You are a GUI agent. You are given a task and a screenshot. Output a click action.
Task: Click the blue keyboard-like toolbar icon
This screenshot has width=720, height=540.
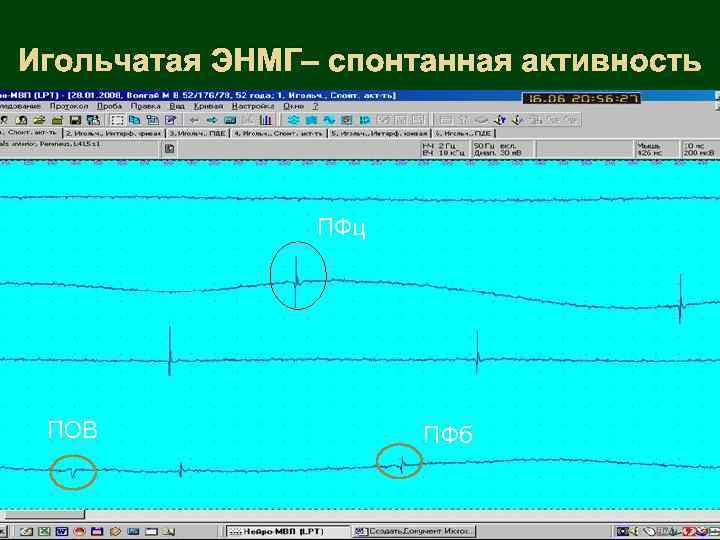click(x=230, y=120)
